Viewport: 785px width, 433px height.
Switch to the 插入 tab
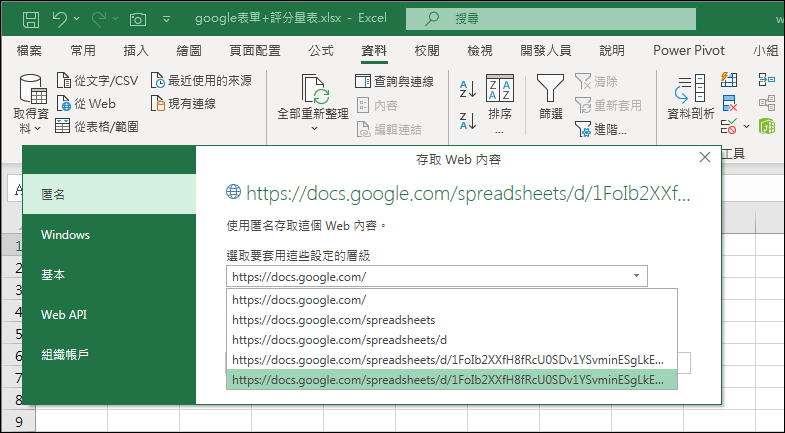(x=136, y=51)
